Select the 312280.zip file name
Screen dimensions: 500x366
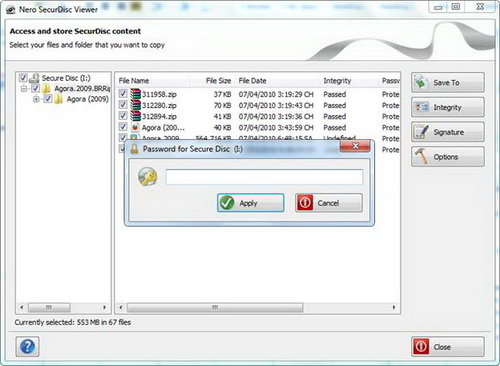tap(159, 105)
